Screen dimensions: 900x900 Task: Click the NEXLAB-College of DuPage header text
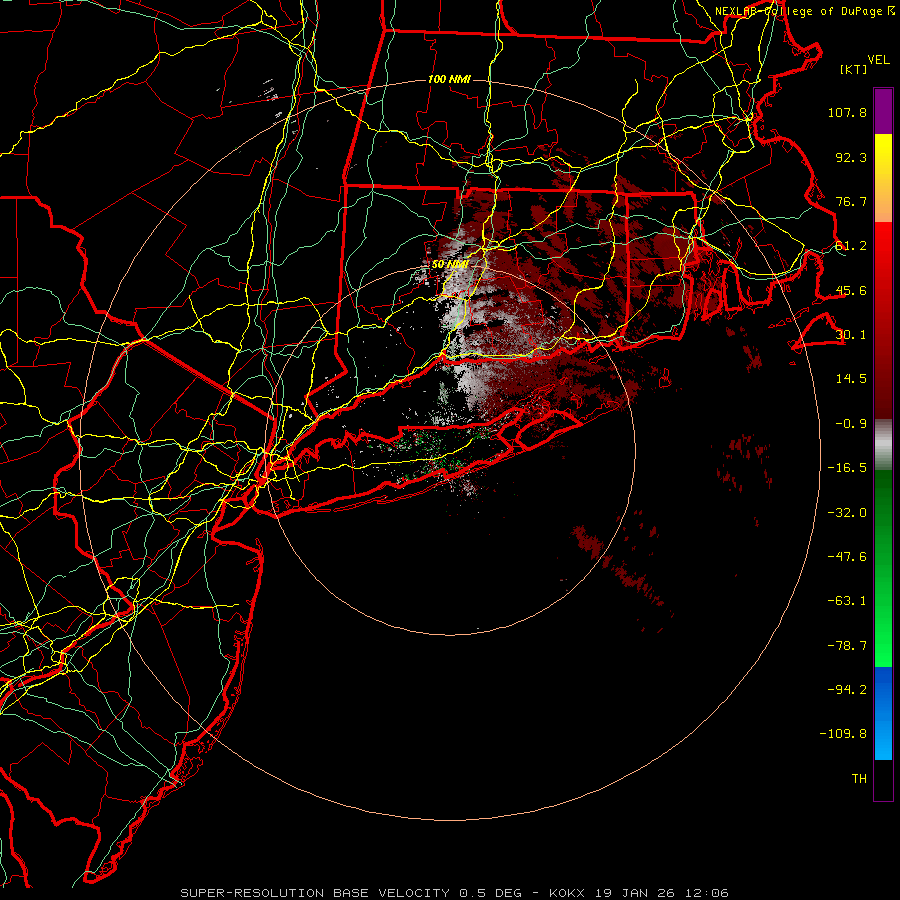(x=799, y=11)
